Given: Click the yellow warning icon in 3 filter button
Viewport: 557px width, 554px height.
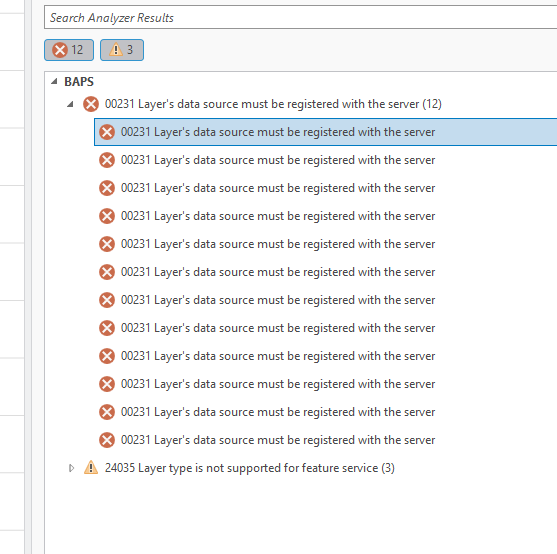Looking at the screenshot, I should pos(115,50).
